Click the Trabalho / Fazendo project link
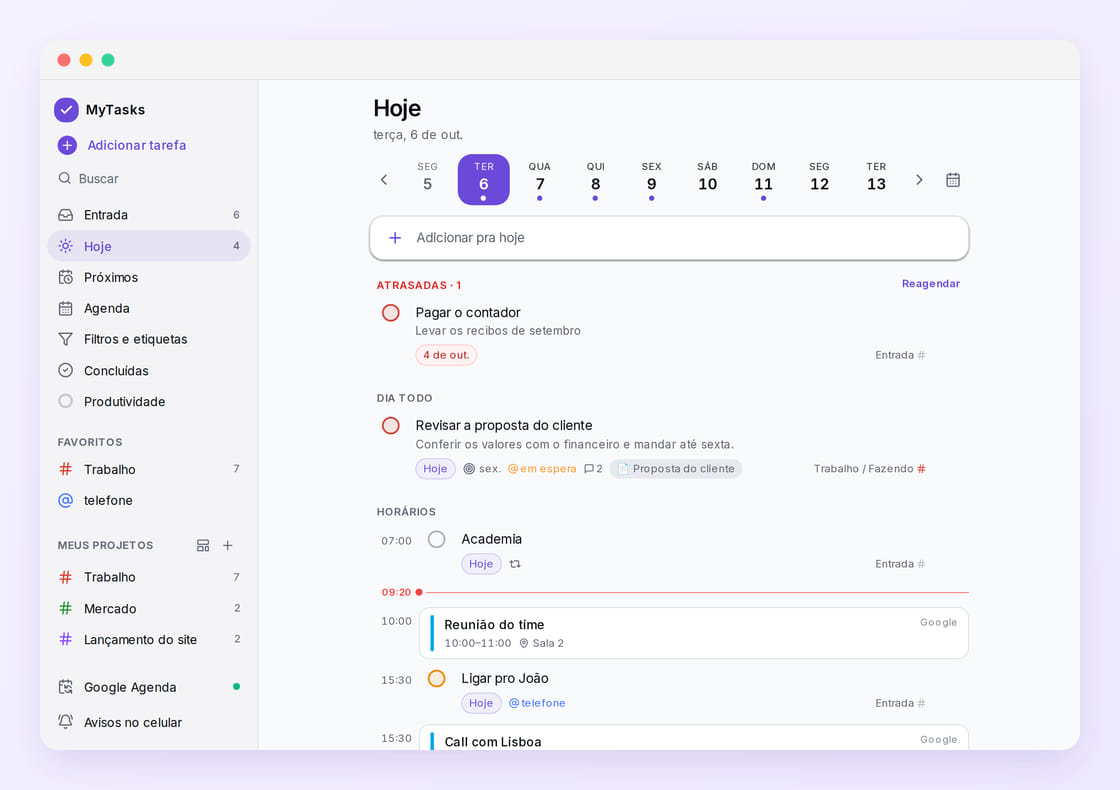This screenshot has height=790, width=1120. click(x=869, y=469)
